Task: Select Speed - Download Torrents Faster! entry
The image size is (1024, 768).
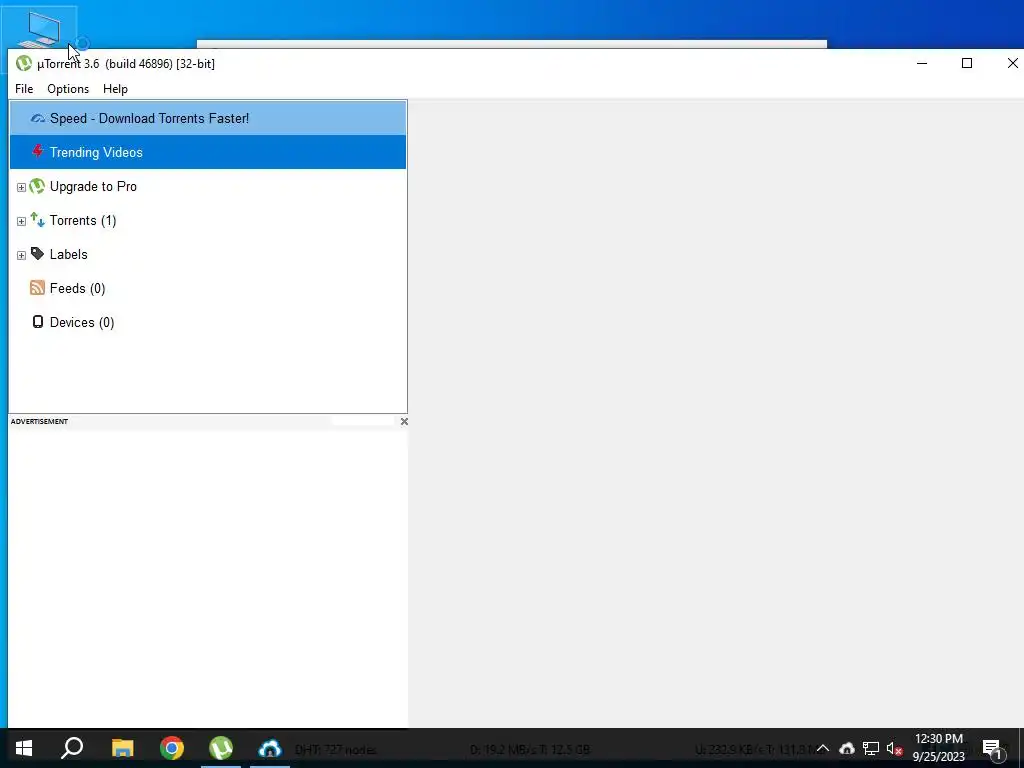Action: pos(208,118)
